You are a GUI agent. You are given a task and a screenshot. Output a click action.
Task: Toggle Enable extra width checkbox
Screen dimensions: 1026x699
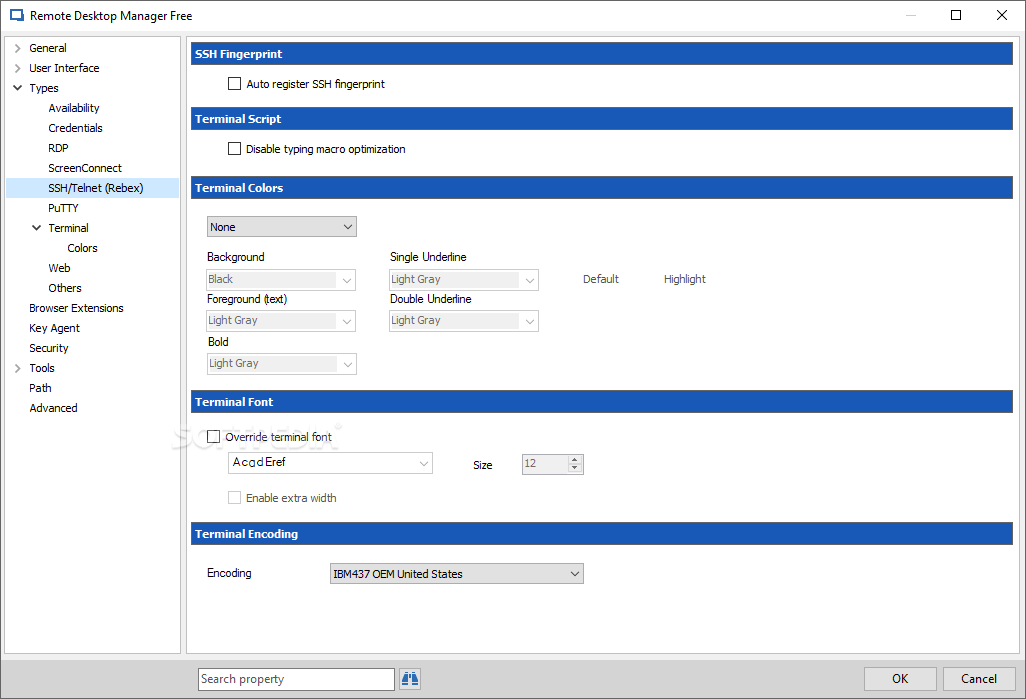point(234,497)
